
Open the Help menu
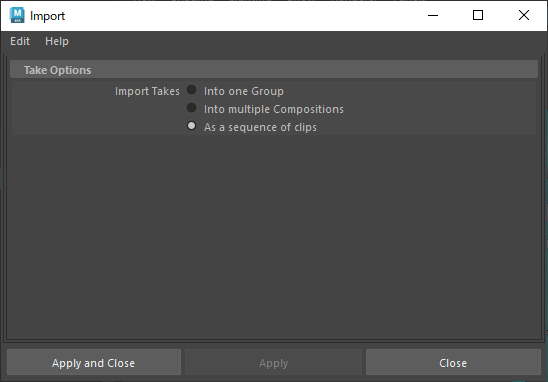(x=57, y=41)
